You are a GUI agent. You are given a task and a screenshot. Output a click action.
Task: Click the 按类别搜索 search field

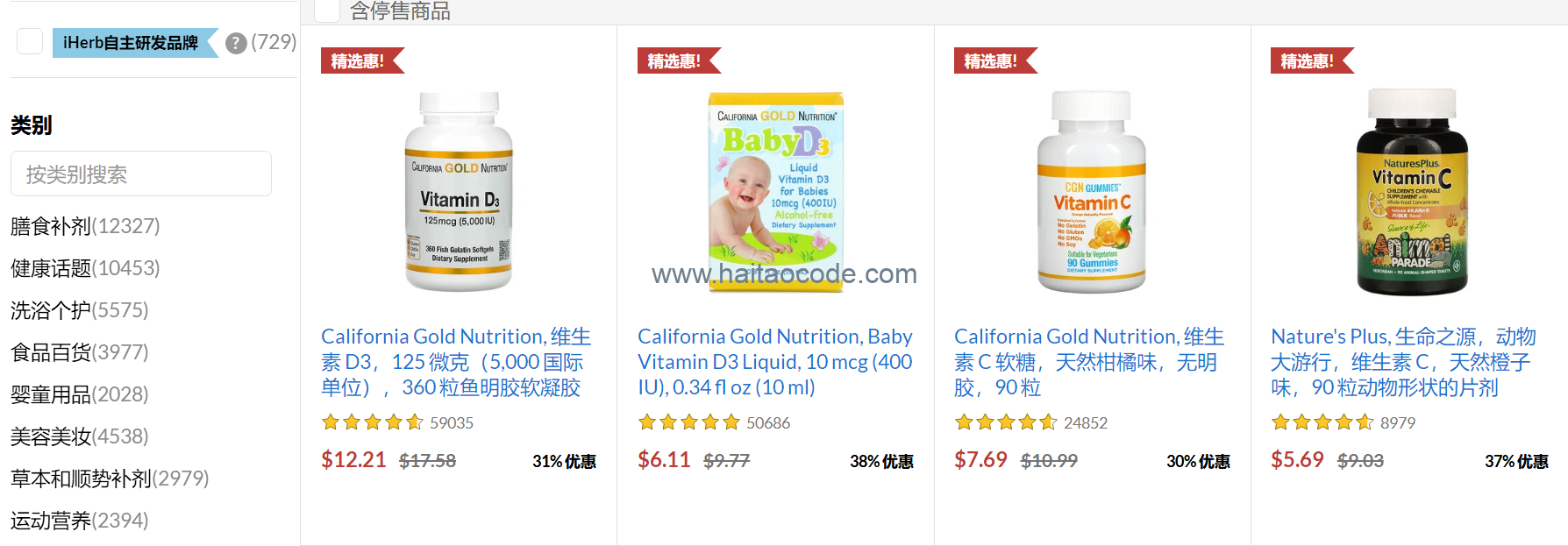(141, 174)
